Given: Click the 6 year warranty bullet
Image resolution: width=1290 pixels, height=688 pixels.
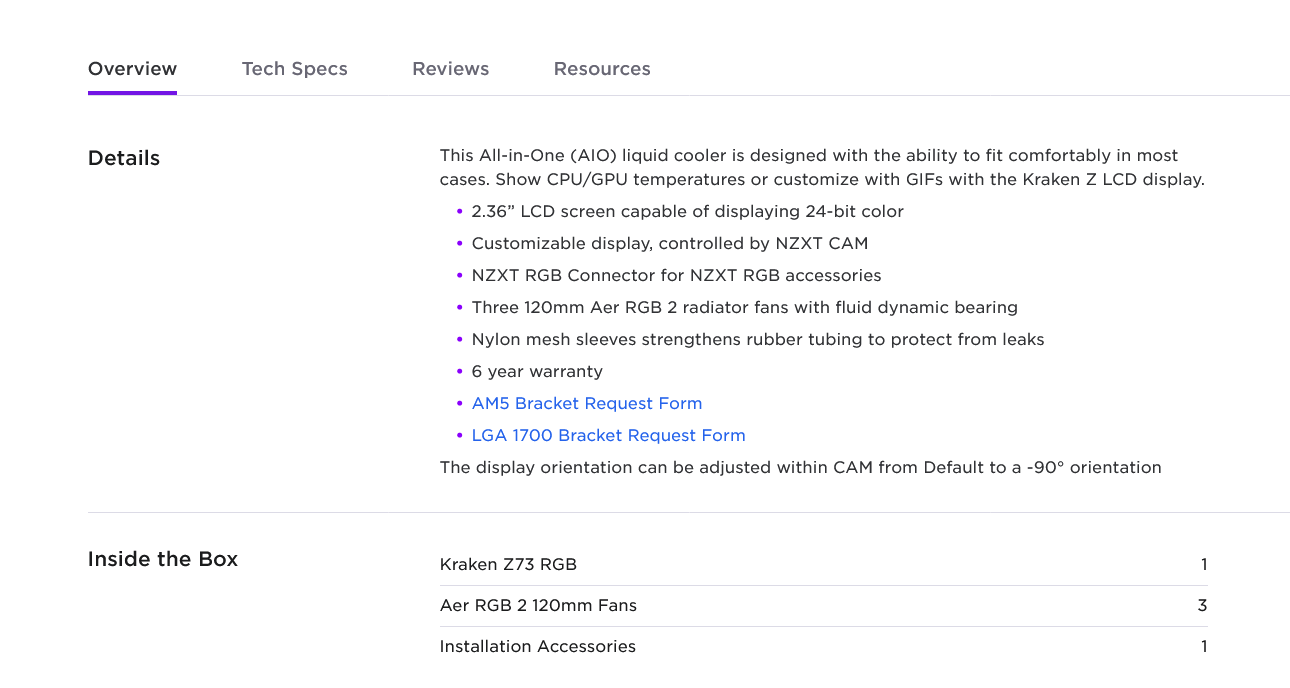Looking at the screenshot, I should 537,371.
